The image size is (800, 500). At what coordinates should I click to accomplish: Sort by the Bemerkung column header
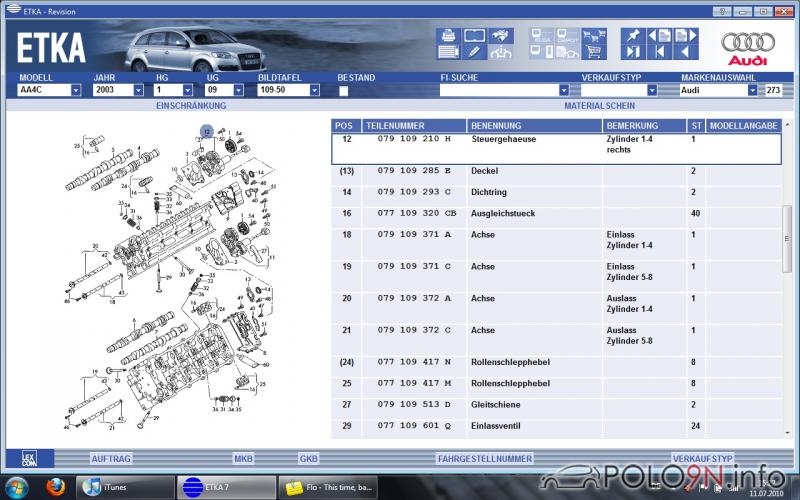pos(644,126)
